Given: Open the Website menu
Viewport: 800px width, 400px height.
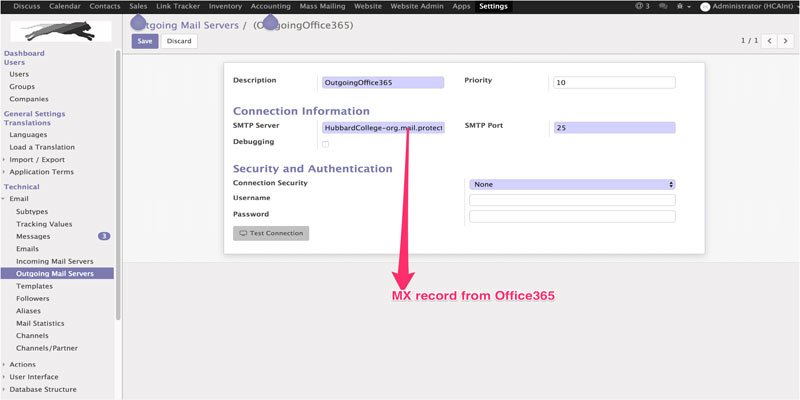Looking at the screenshot, I should point(368,7).
